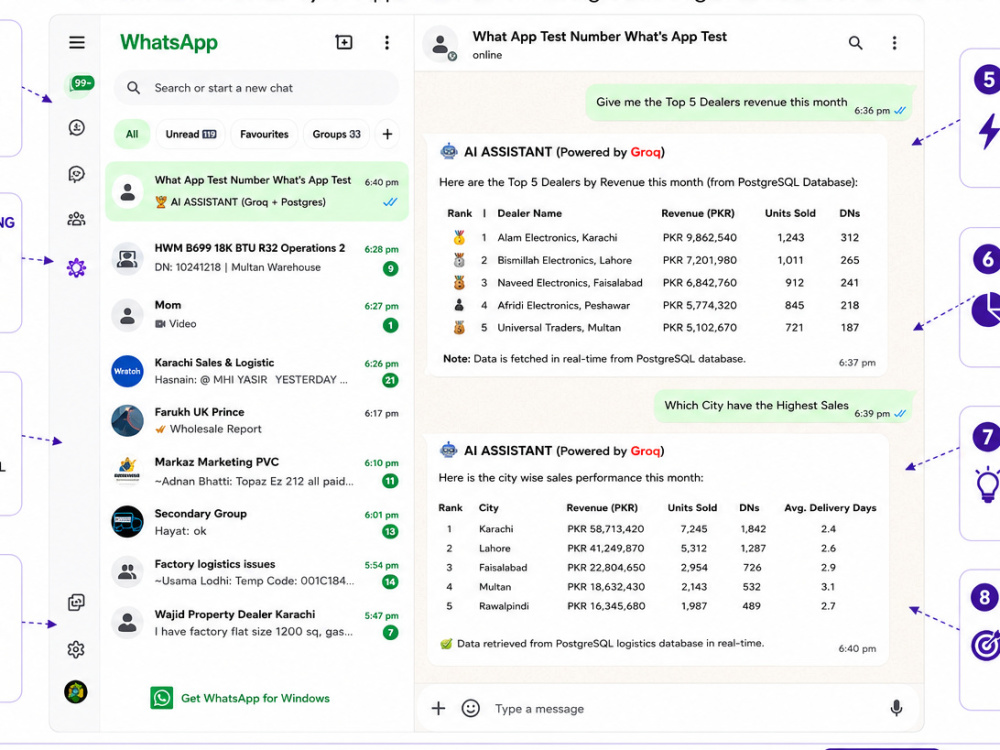Image resolution: width=1000 pixels, height=750 pixels.
Task: Open What App Test Number chat in list
Action: [256, 191]
